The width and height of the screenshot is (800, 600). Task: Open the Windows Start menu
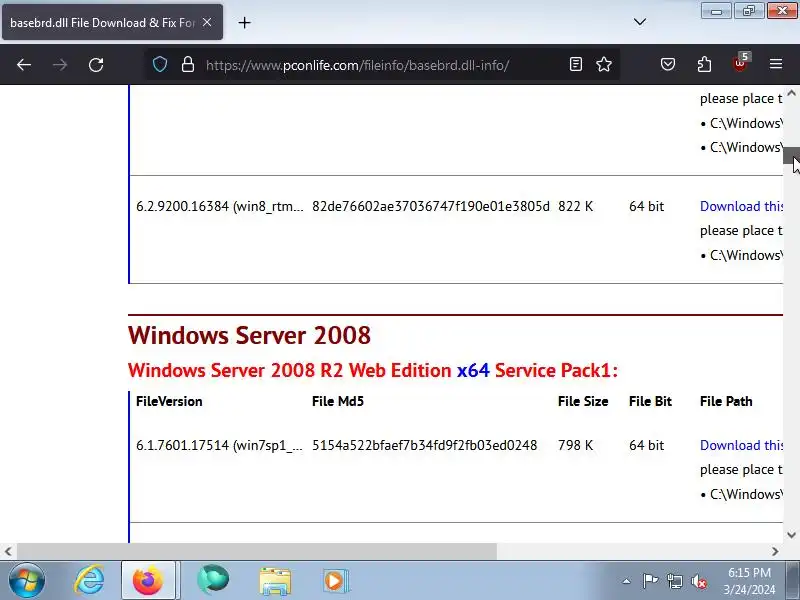tap(27, 580)
